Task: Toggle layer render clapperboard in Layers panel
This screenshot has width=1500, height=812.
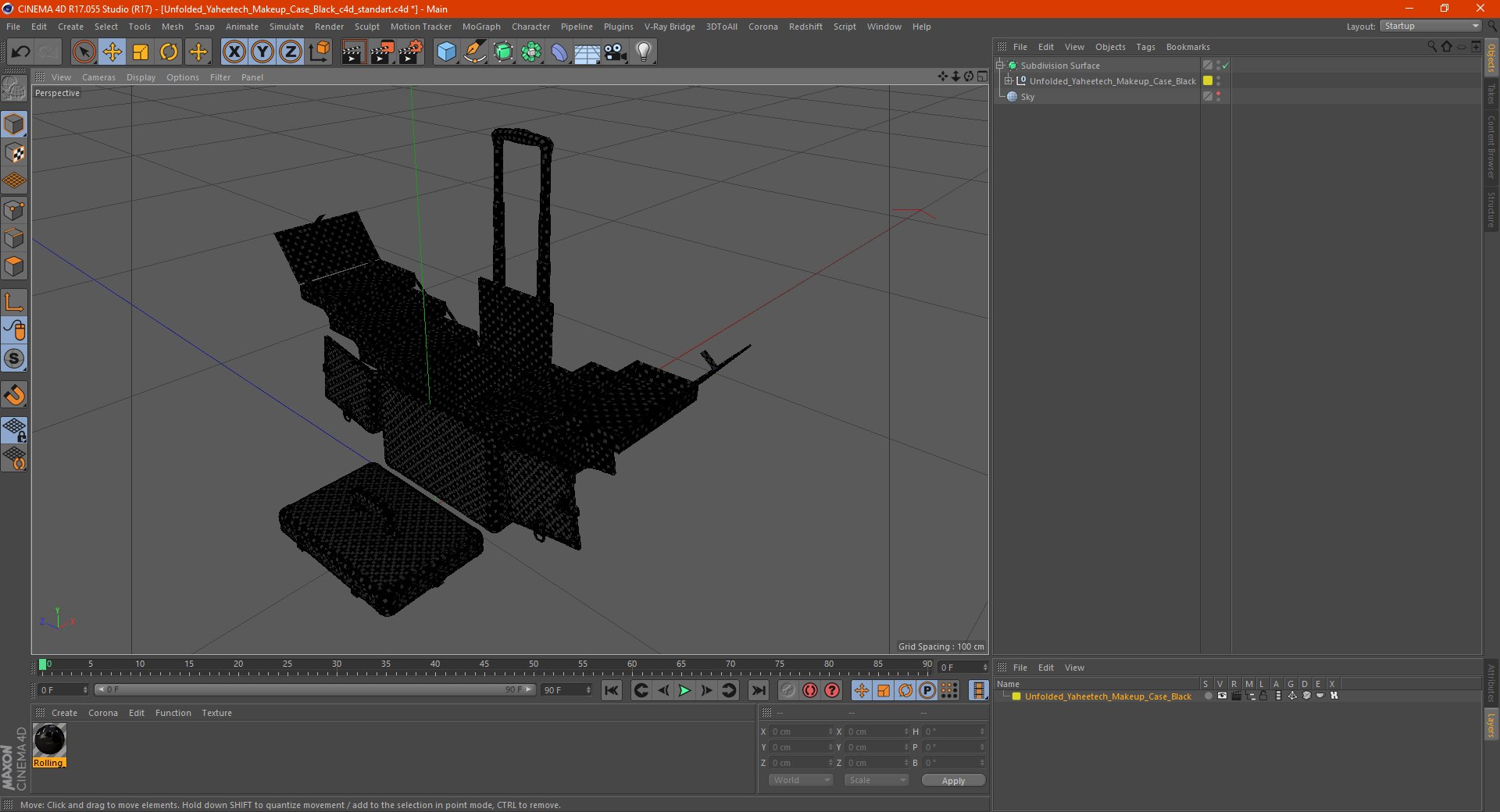Action: coord(1236,696)
